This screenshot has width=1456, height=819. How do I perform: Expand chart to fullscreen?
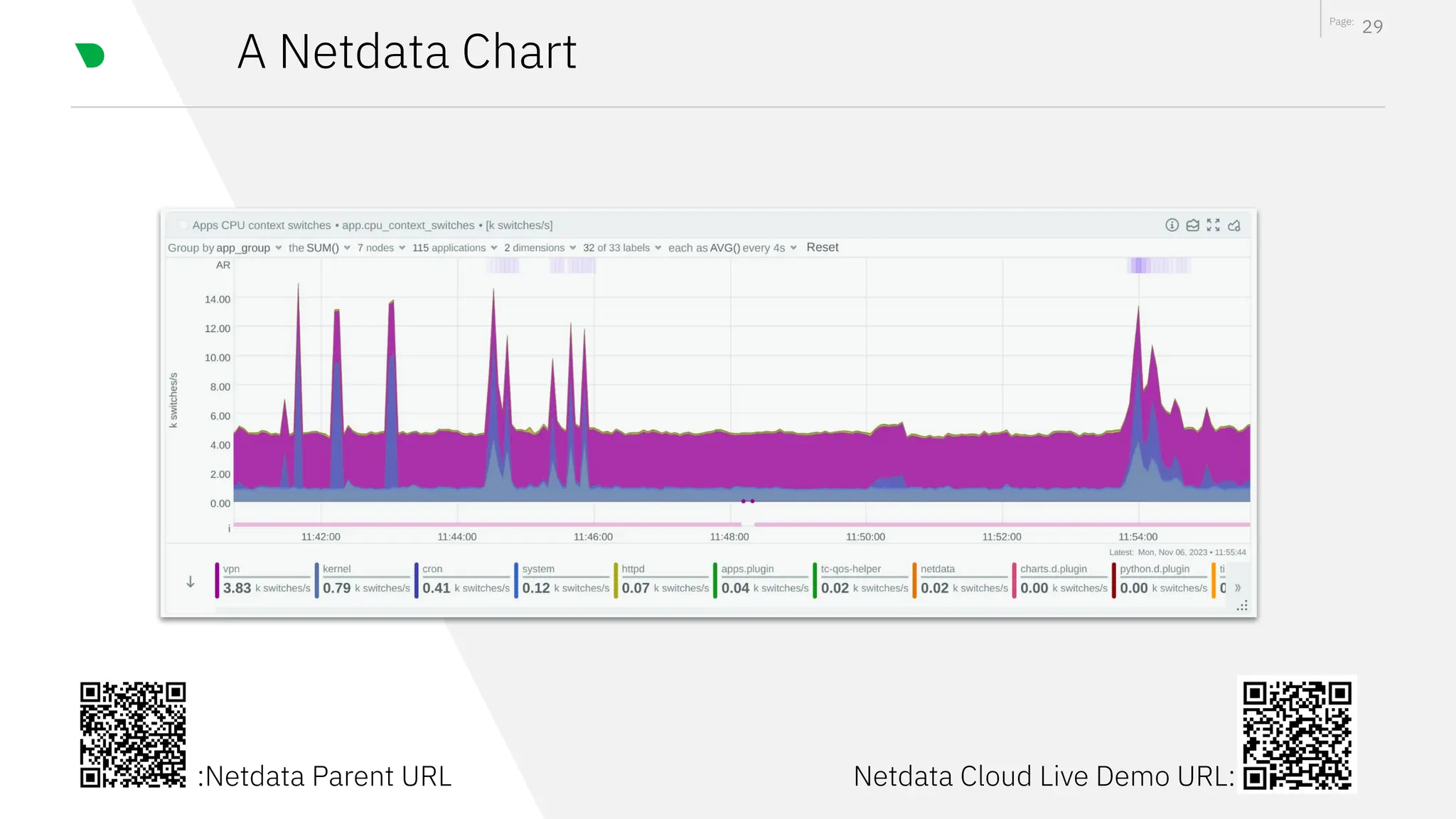coord(1214,225)
